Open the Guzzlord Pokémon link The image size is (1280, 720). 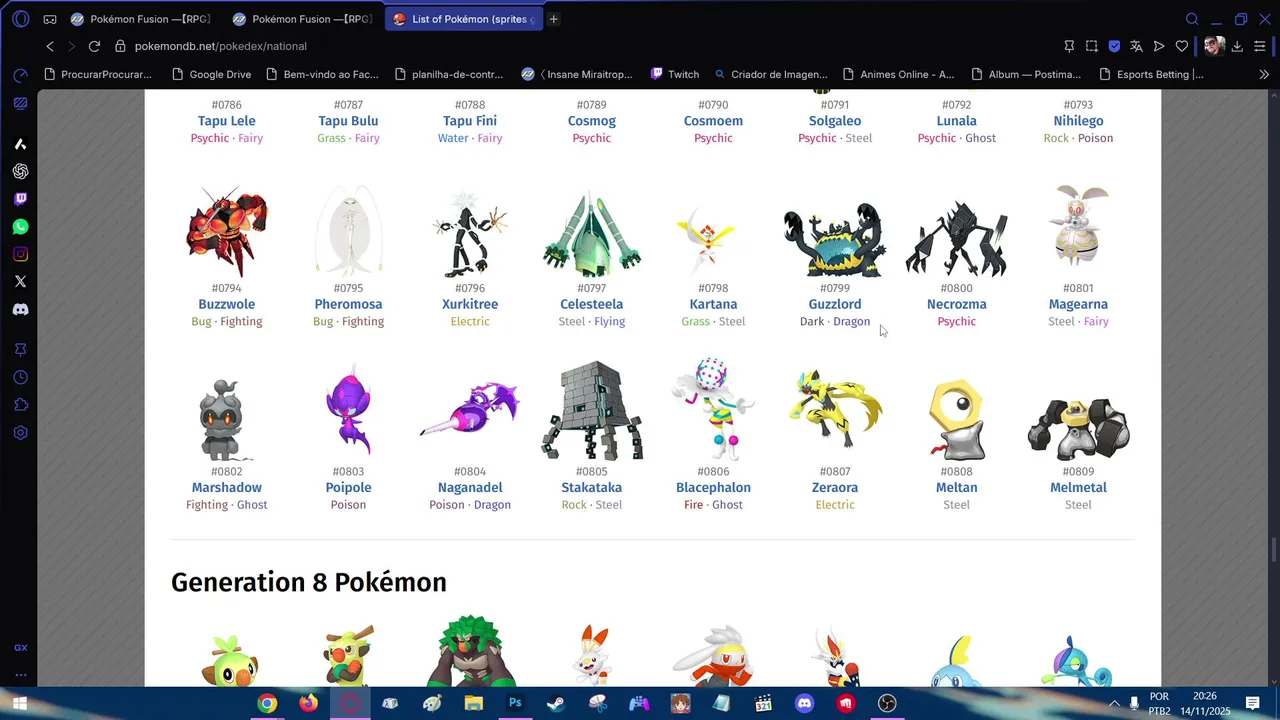tap(835, 304)
